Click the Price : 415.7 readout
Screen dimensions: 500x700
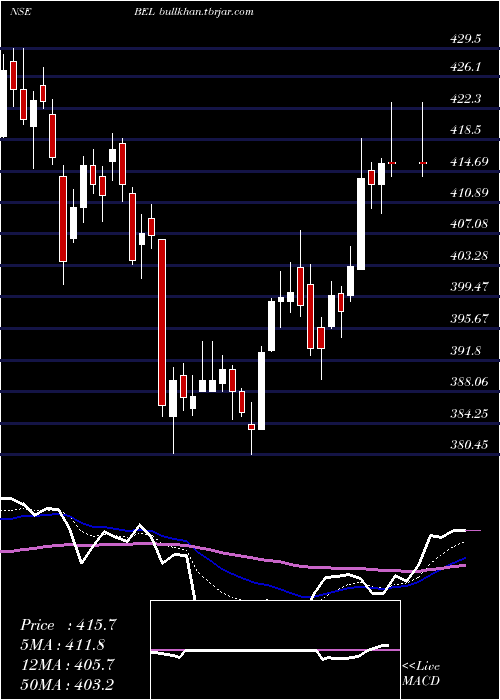pyautogui.click(x=68, y=625)
